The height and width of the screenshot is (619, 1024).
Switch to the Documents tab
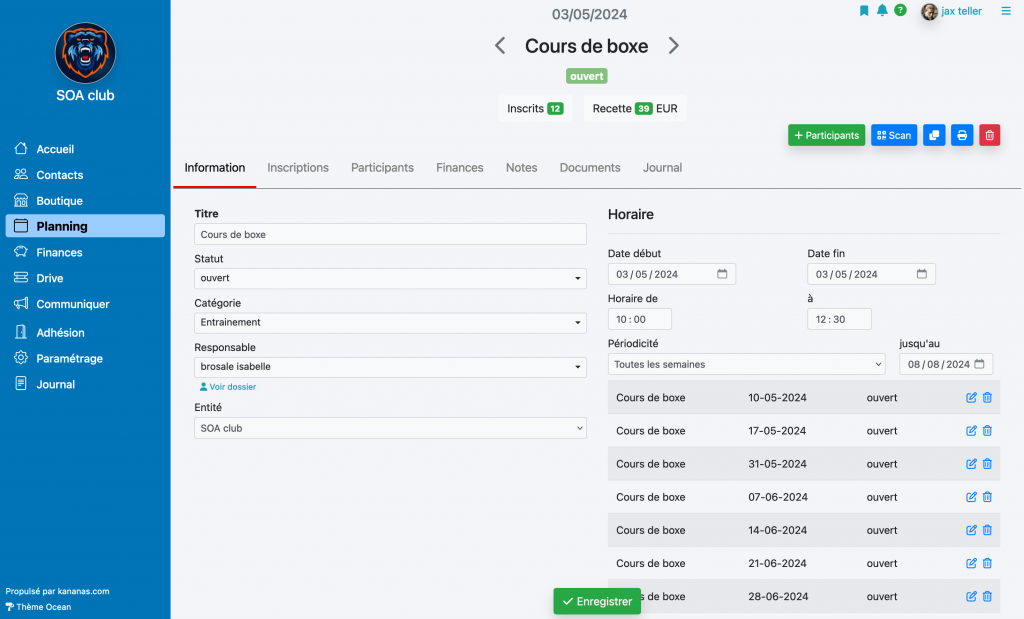590,168
